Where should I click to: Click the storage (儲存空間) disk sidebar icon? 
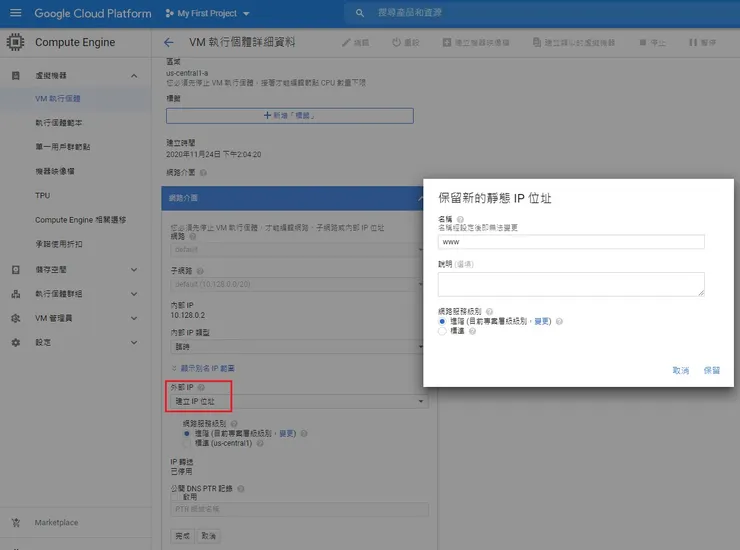click(x=16, y=270)
